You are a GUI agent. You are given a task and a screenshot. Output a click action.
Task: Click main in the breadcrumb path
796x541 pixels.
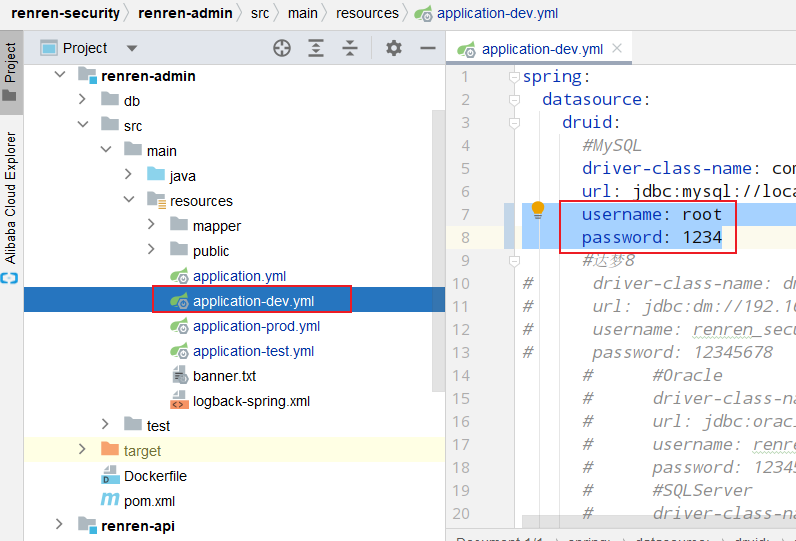coord(303,13)
